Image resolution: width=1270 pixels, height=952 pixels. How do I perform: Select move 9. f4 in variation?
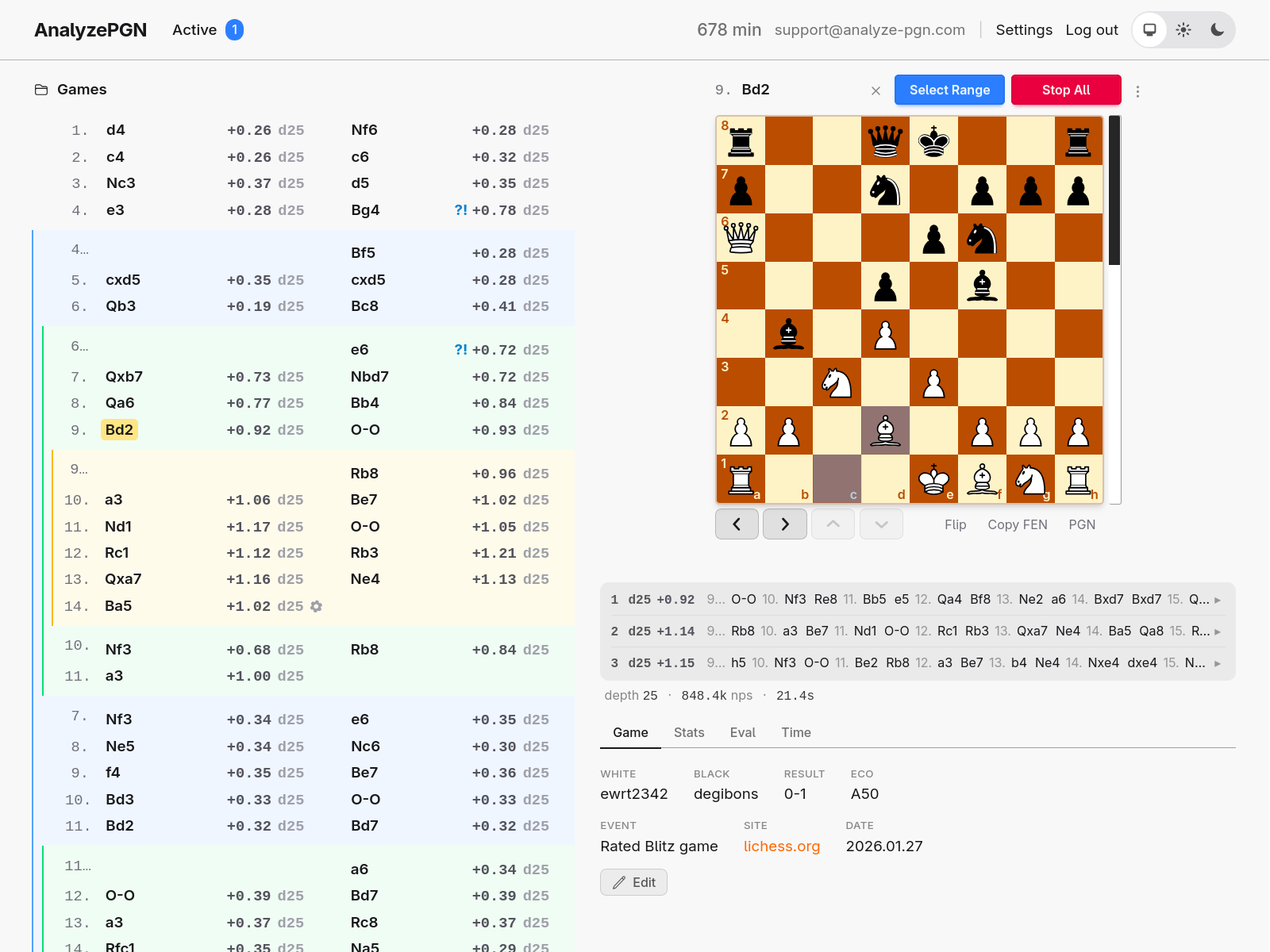[x=113, y=773]
